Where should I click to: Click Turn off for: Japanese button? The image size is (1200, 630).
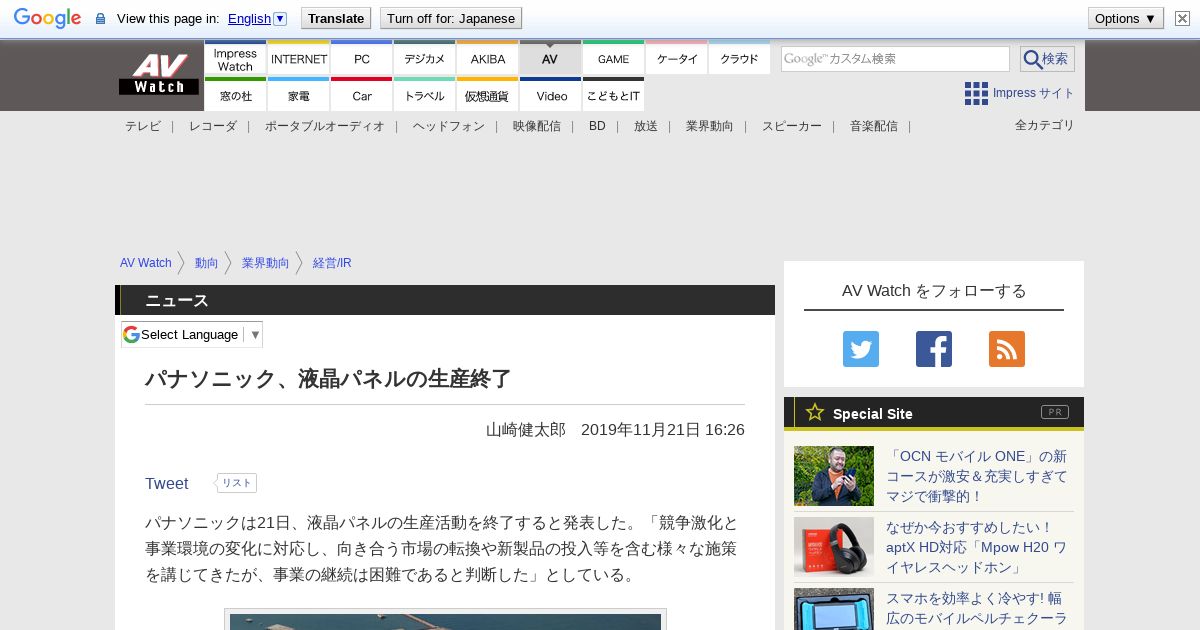[451, 18]
